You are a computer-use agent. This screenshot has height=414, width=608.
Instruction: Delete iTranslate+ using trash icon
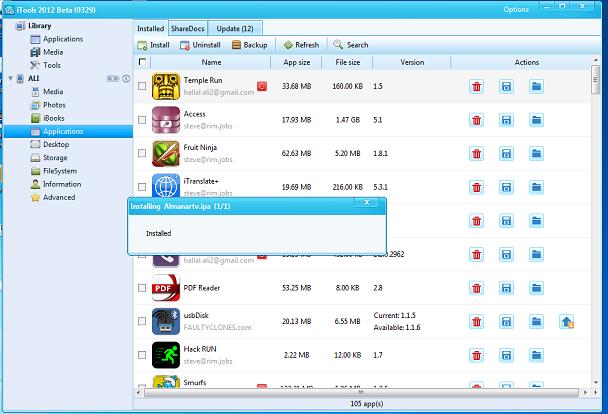(x=477, y=187)
